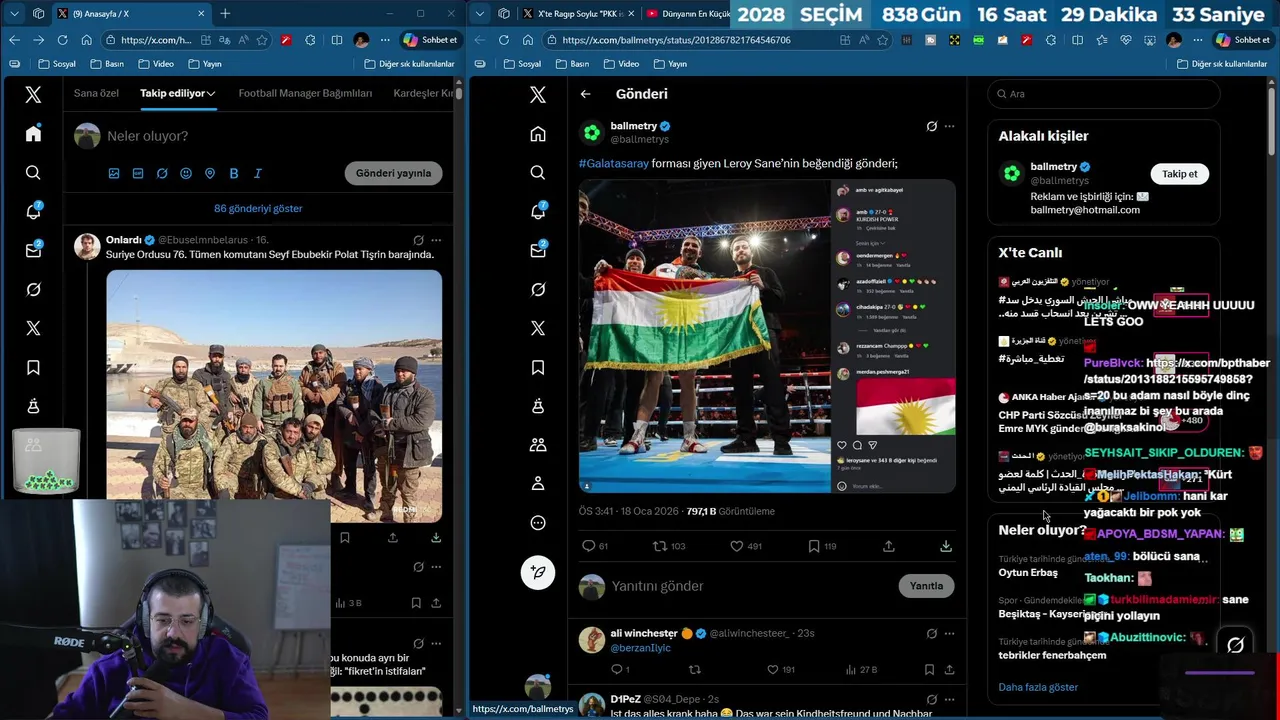Follow ballmetry with Takip et button

tap(1179, 174)
